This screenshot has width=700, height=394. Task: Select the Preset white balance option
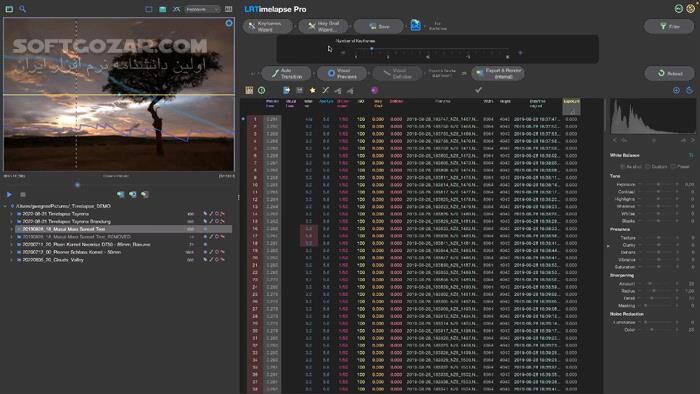(x=680, y=166)
